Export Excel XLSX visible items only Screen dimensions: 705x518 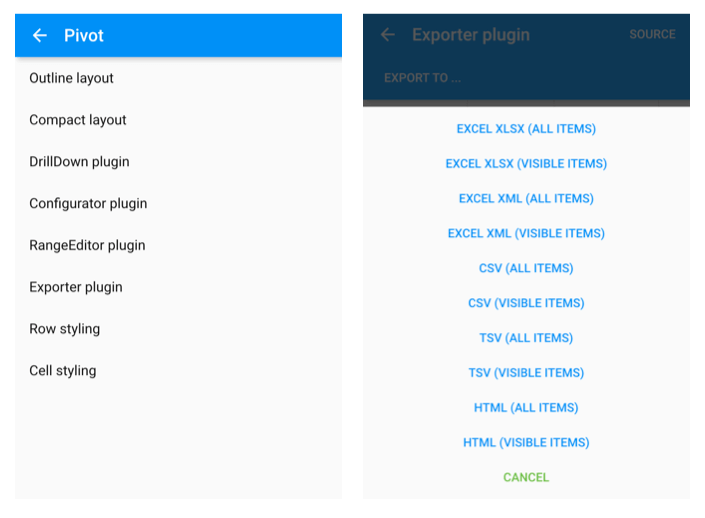(526, 164)
